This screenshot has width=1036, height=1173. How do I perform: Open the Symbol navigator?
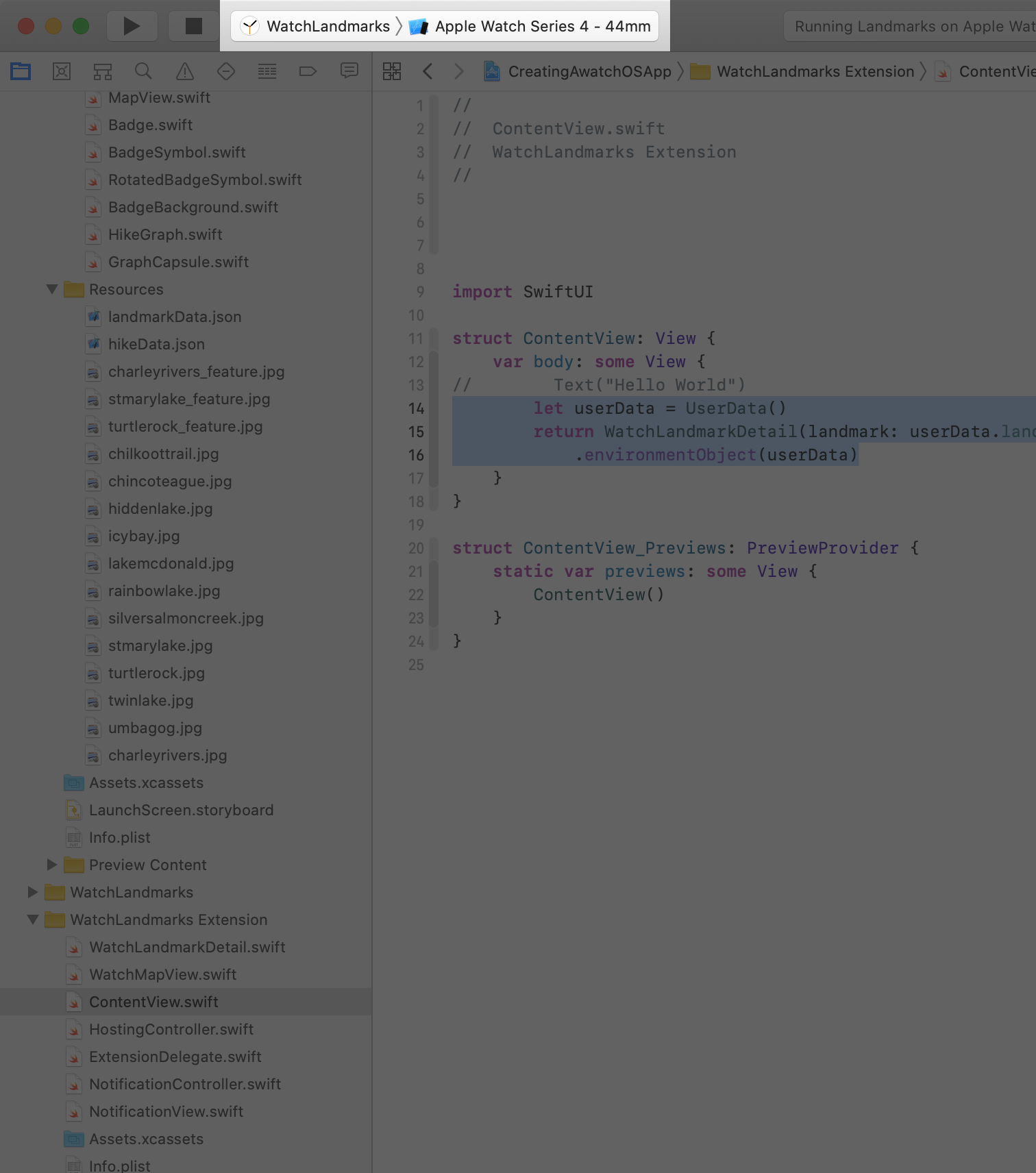click(x=103, y=71)
